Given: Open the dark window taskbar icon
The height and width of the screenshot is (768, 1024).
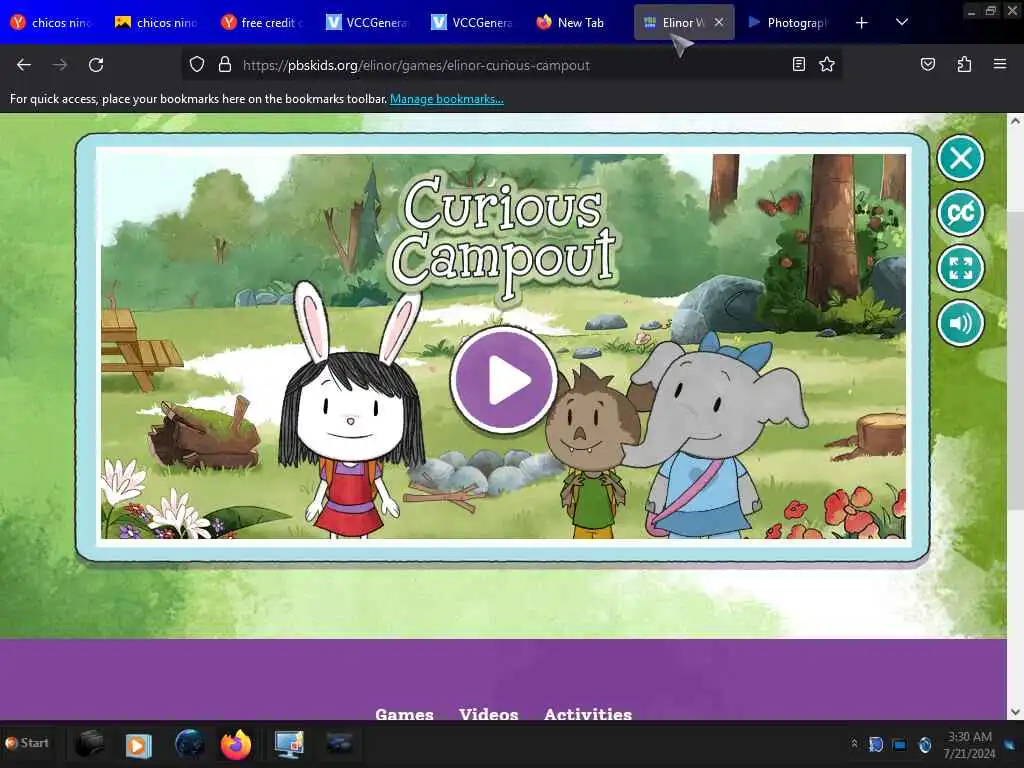Looking at the screenshot, I should (x=340, y=744).
